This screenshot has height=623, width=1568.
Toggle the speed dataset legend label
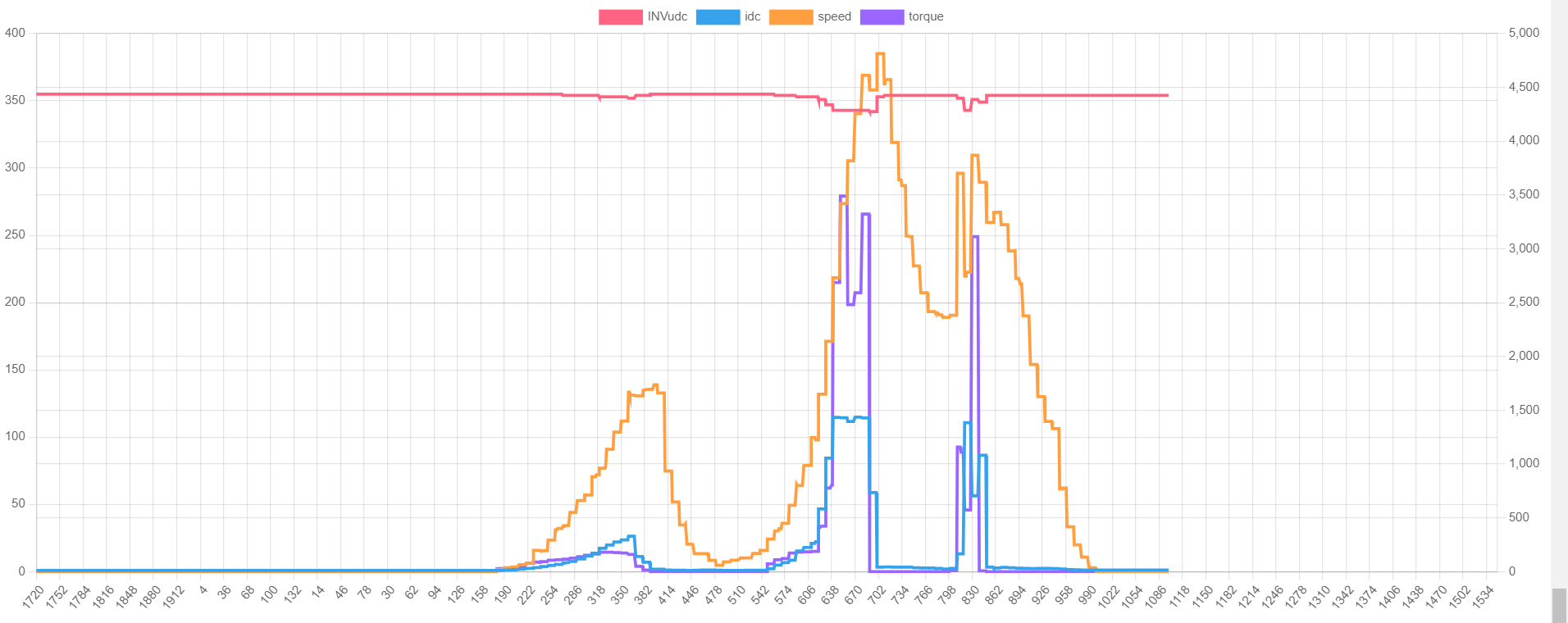[834, 17]
